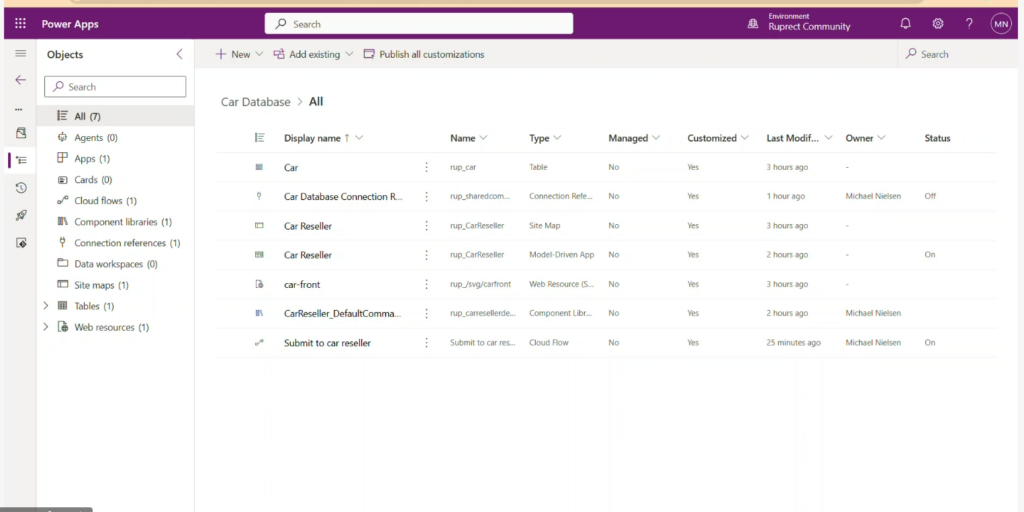This screenshot has width=1024, height=512.
Task: Click the Objects panel search field
Action: point(116,87)
